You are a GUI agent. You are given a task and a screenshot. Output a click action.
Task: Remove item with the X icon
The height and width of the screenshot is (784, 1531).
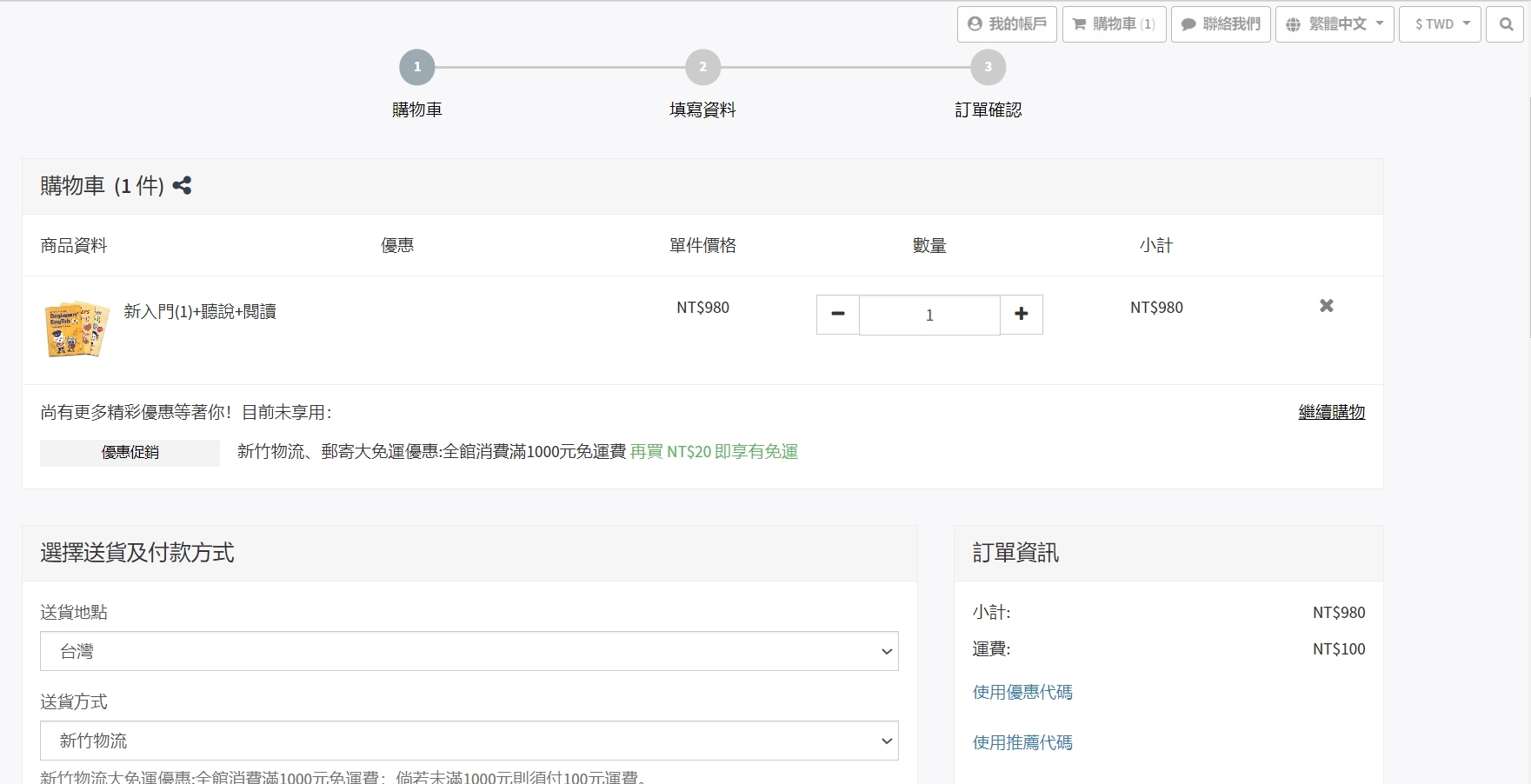(1326, 306)
